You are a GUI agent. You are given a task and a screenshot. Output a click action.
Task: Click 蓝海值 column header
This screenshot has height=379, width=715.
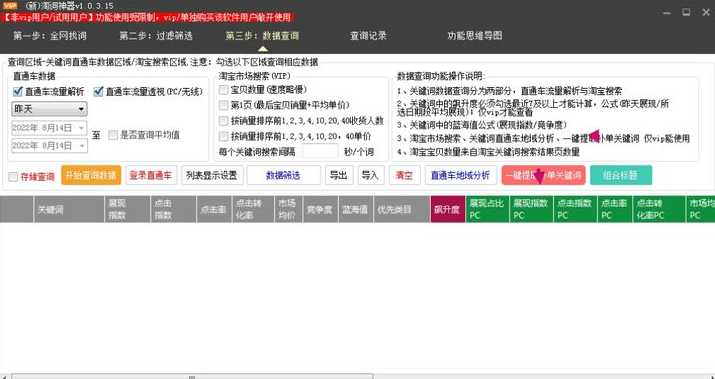point(356,209)
